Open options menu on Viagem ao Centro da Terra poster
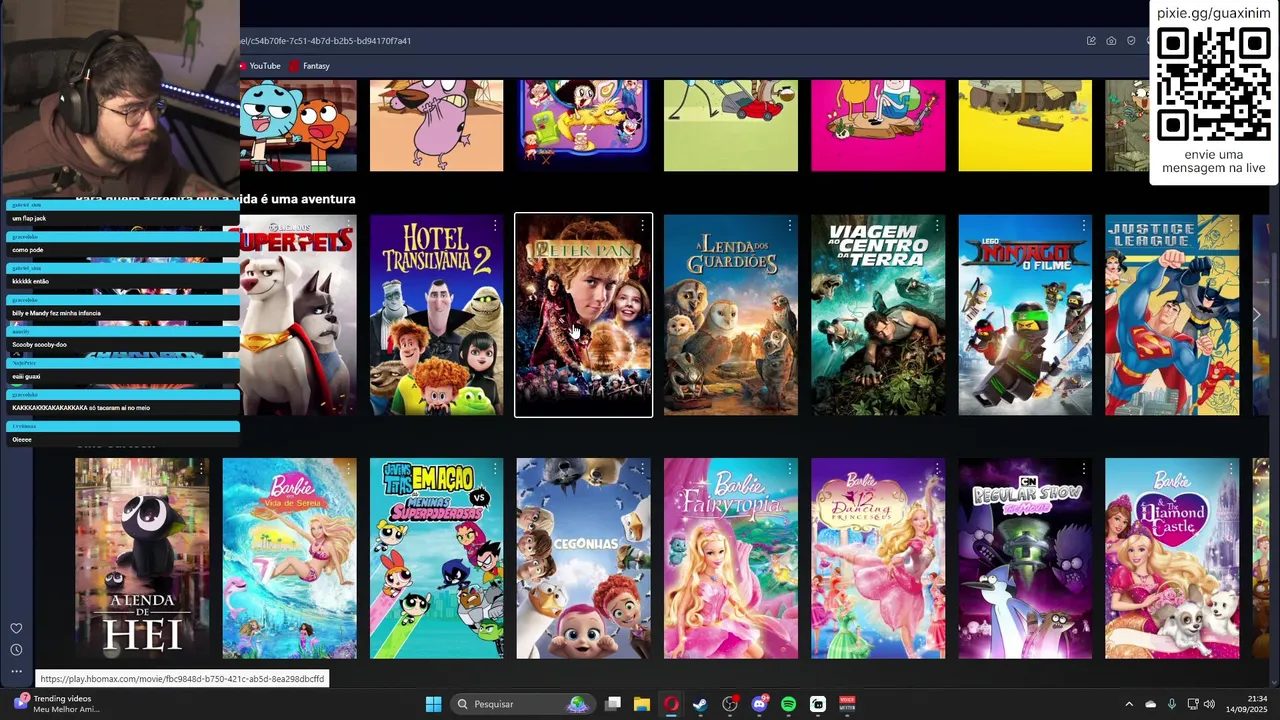The image size is (1280, 720). pyautogui.click(x=936, y=226)
